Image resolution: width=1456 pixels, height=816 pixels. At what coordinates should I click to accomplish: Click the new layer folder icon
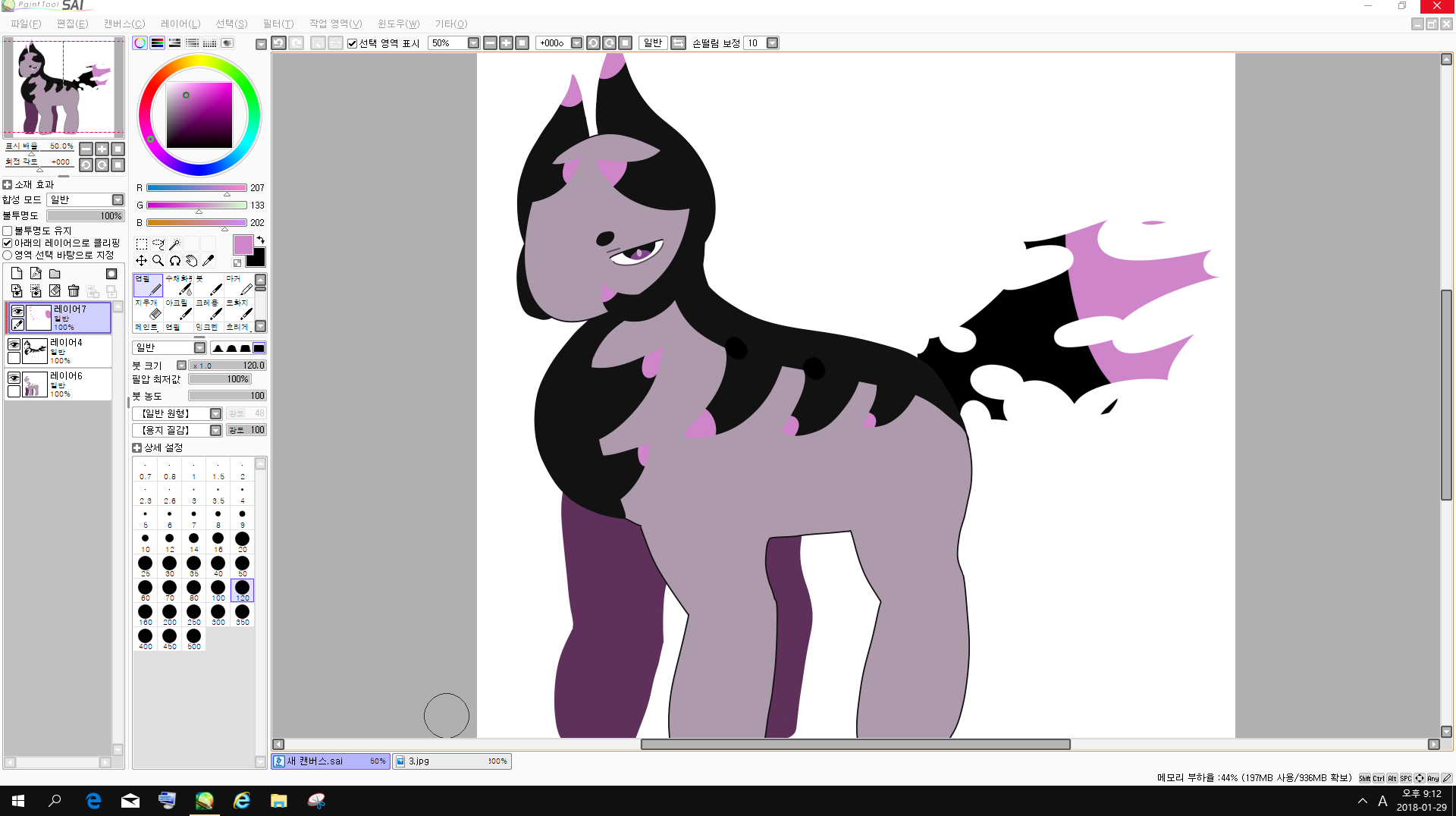coord(55,274)
